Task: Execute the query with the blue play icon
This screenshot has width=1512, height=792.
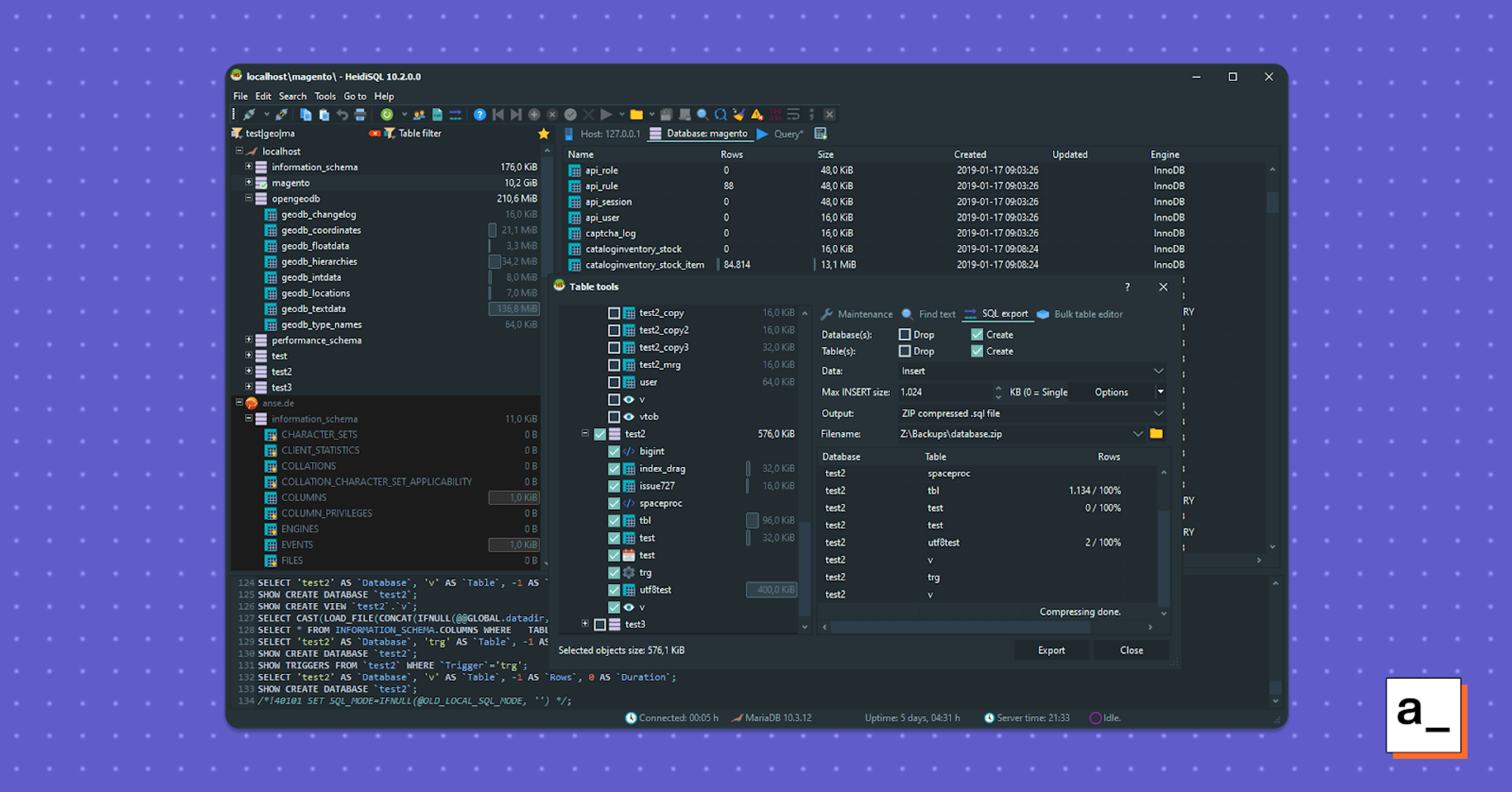Action: [x=606, y=114]
